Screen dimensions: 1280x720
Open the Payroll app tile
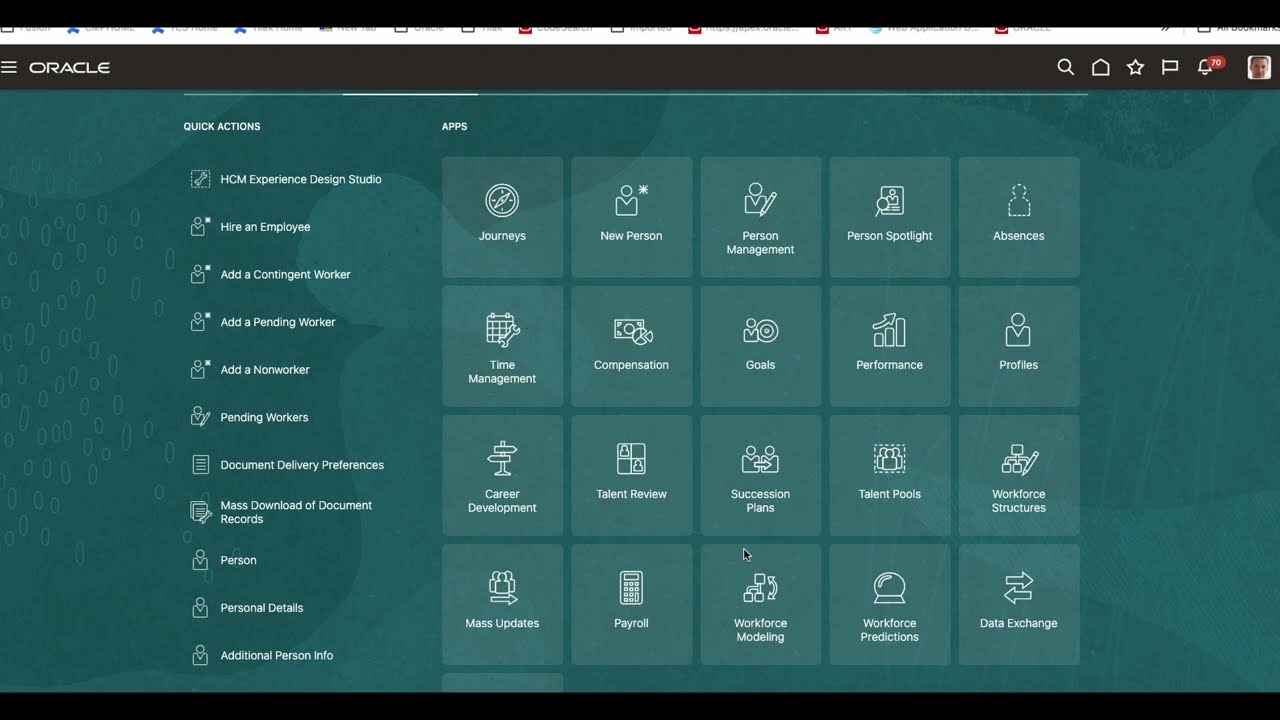(x=631, y=604)
